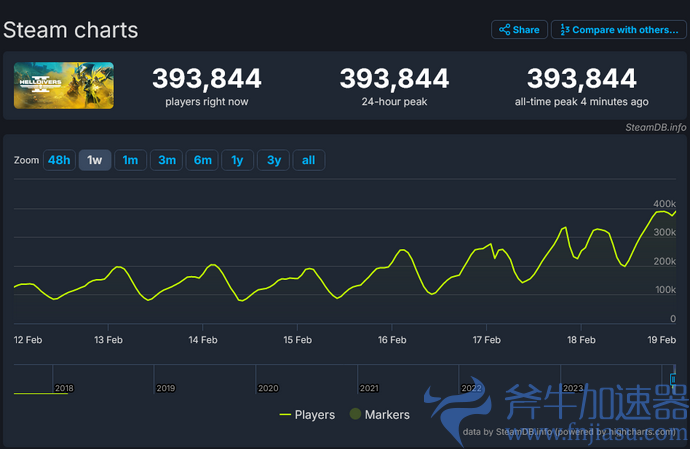The image size is (690, 449).
Task: Zoom chart to 3y
Action: coord(272,160)
